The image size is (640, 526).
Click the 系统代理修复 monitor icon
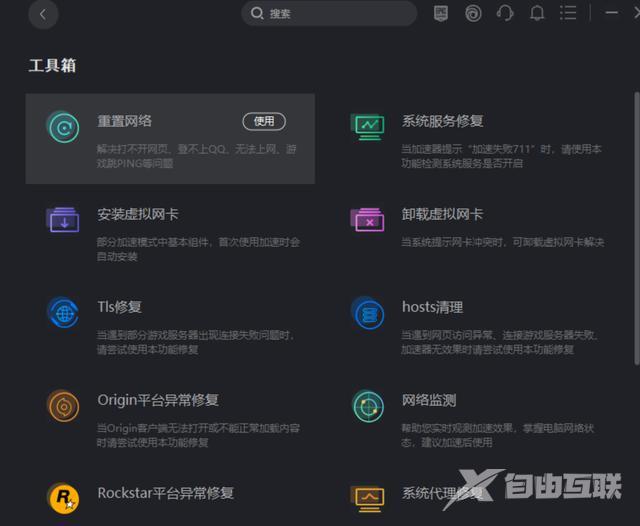(x=368, y=499)
